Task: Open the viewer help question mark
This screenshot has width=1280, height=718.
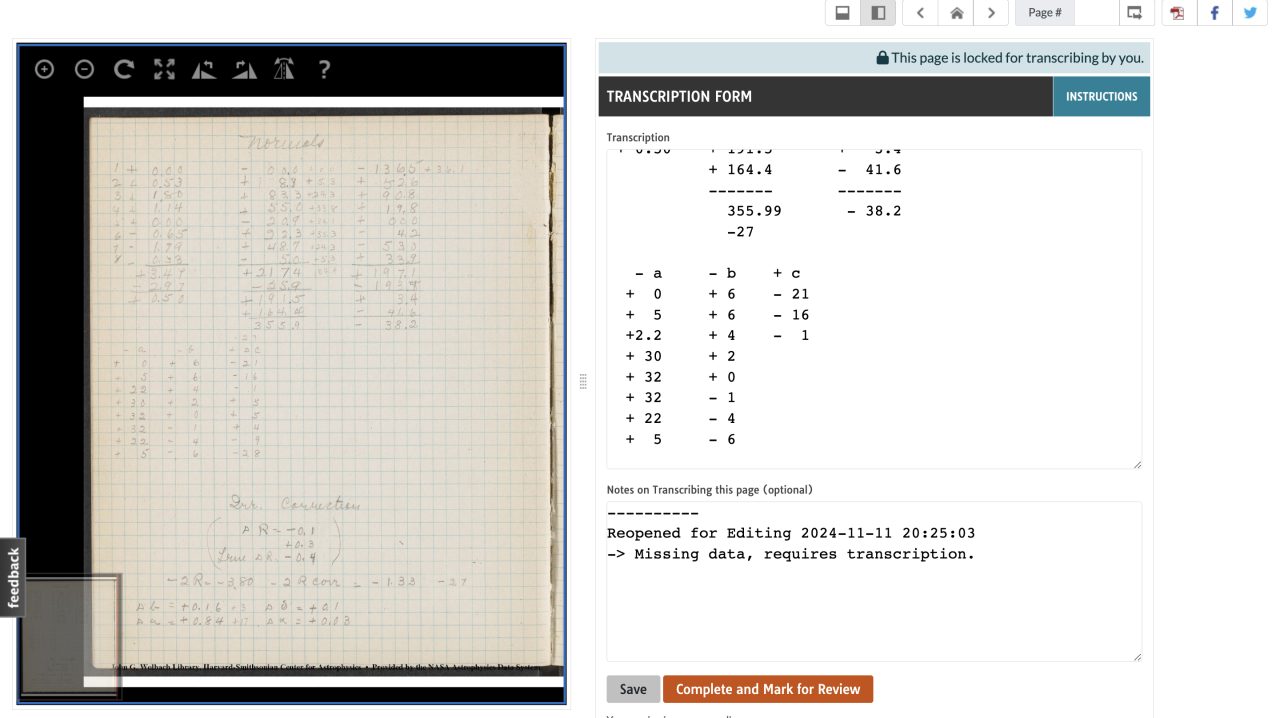Action: point(324,69)
